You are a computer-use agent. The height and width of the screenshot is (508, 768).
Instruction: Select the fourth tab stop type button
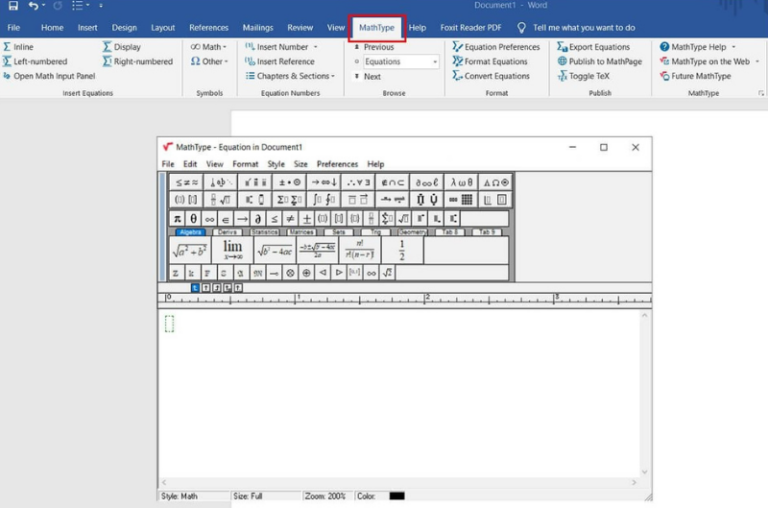pyautogui.click(x=227, y=288)
